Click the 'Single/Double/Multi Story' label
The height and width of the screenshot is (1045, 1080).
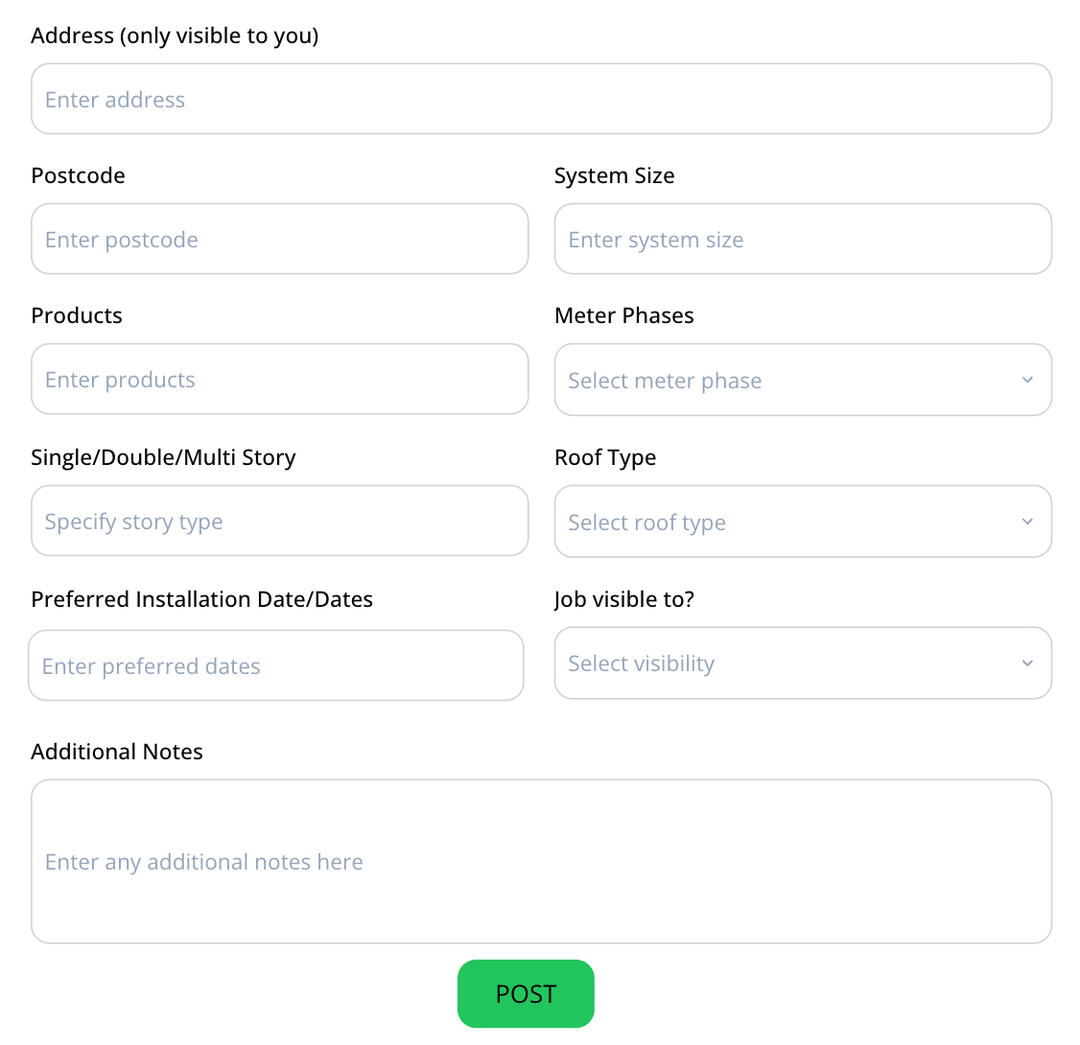pos(163,457)
